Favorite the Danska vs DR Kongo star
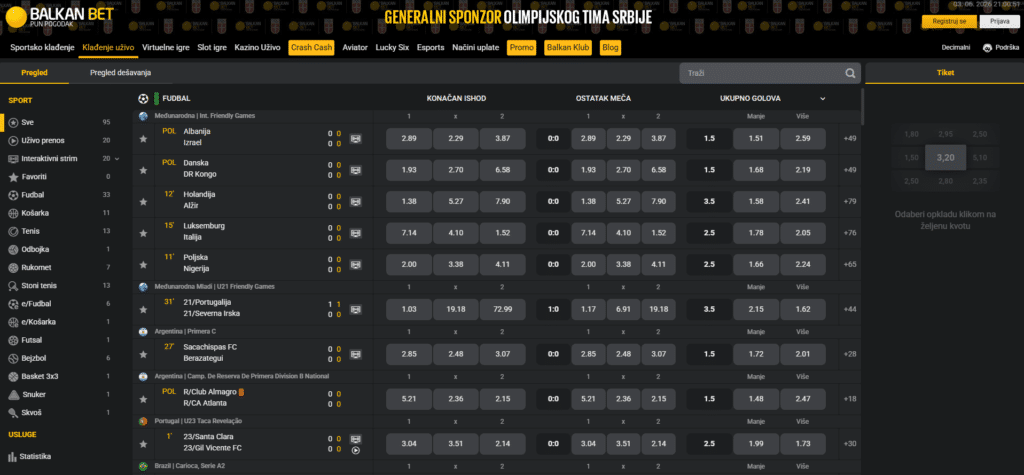Screen dimensions: 1024x475 143,170
